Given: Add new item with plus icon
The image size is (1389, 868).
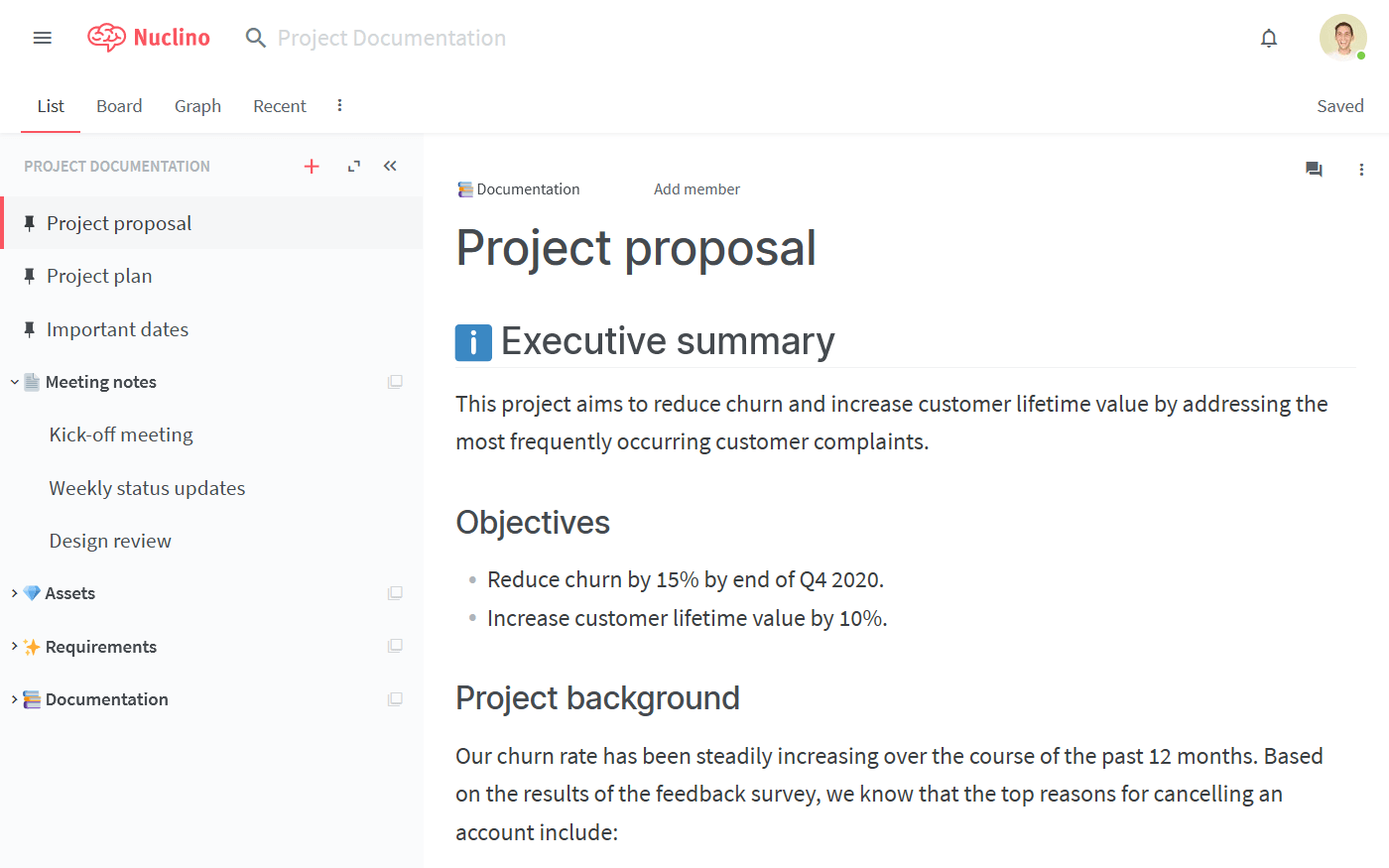Looking at the screenshot, I should [312, 167].
